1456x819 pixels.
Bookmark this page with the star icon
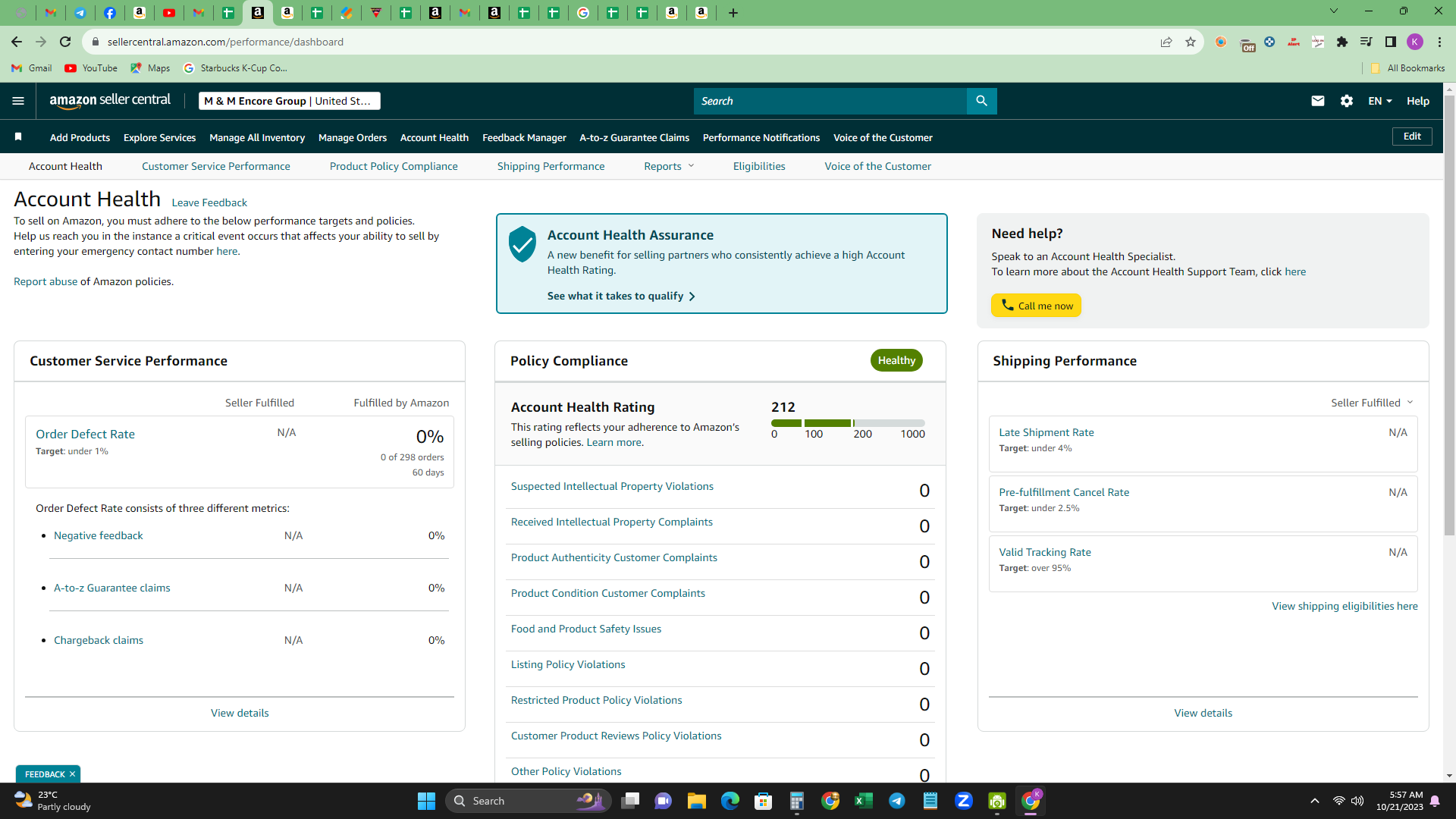1191,42
